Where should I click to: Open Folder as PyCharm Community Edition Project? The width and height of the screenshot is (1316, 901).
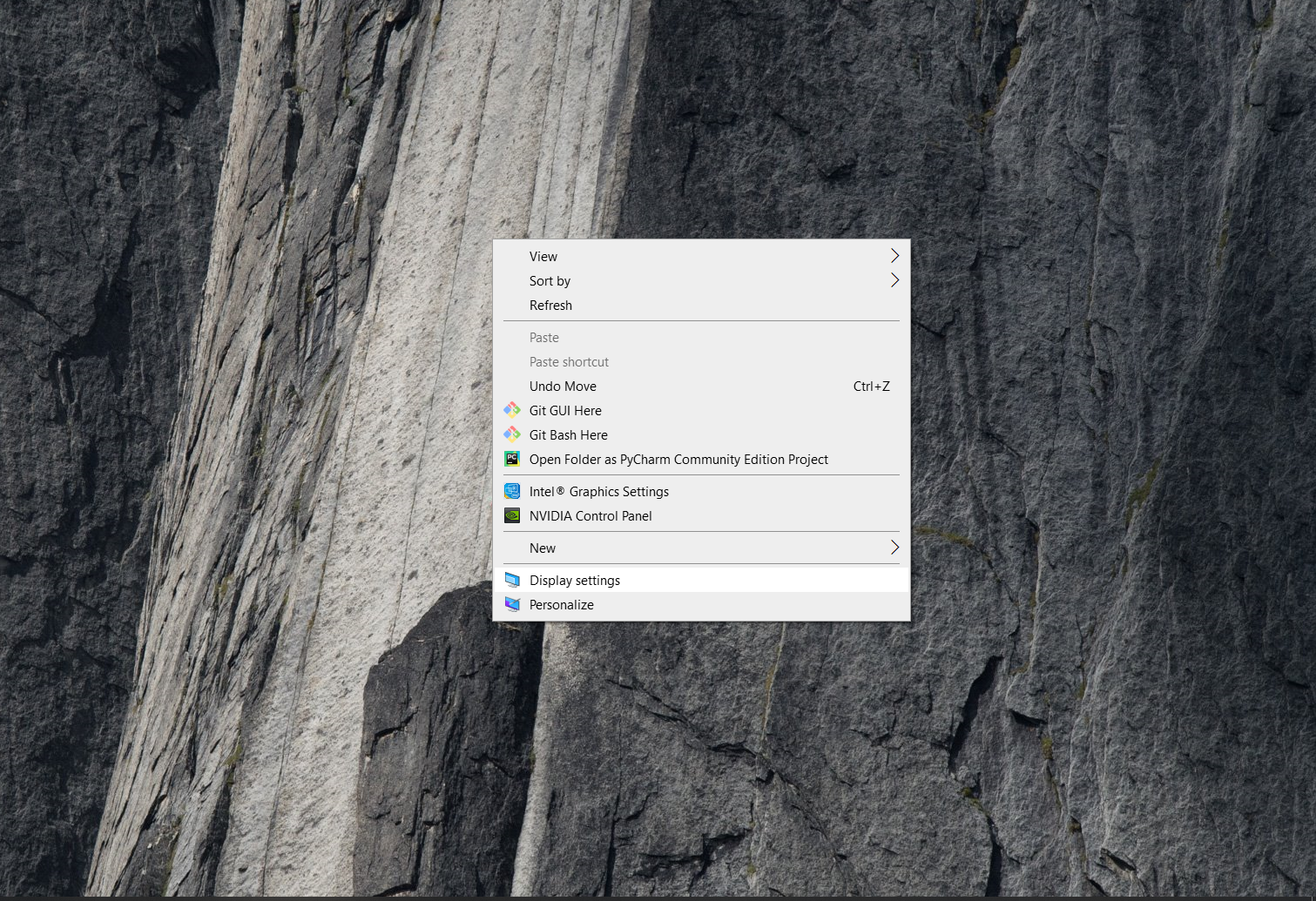click(x=678, y=459)
